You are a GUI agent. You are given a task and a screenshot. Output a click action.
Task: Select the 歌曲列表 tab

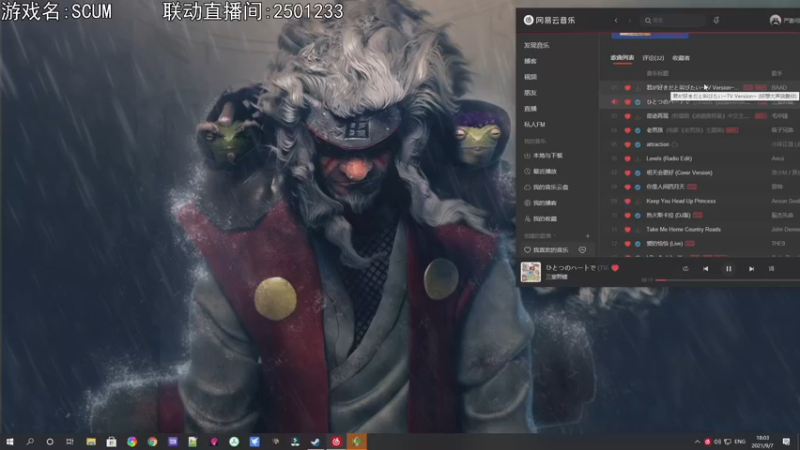click(622, 58)
